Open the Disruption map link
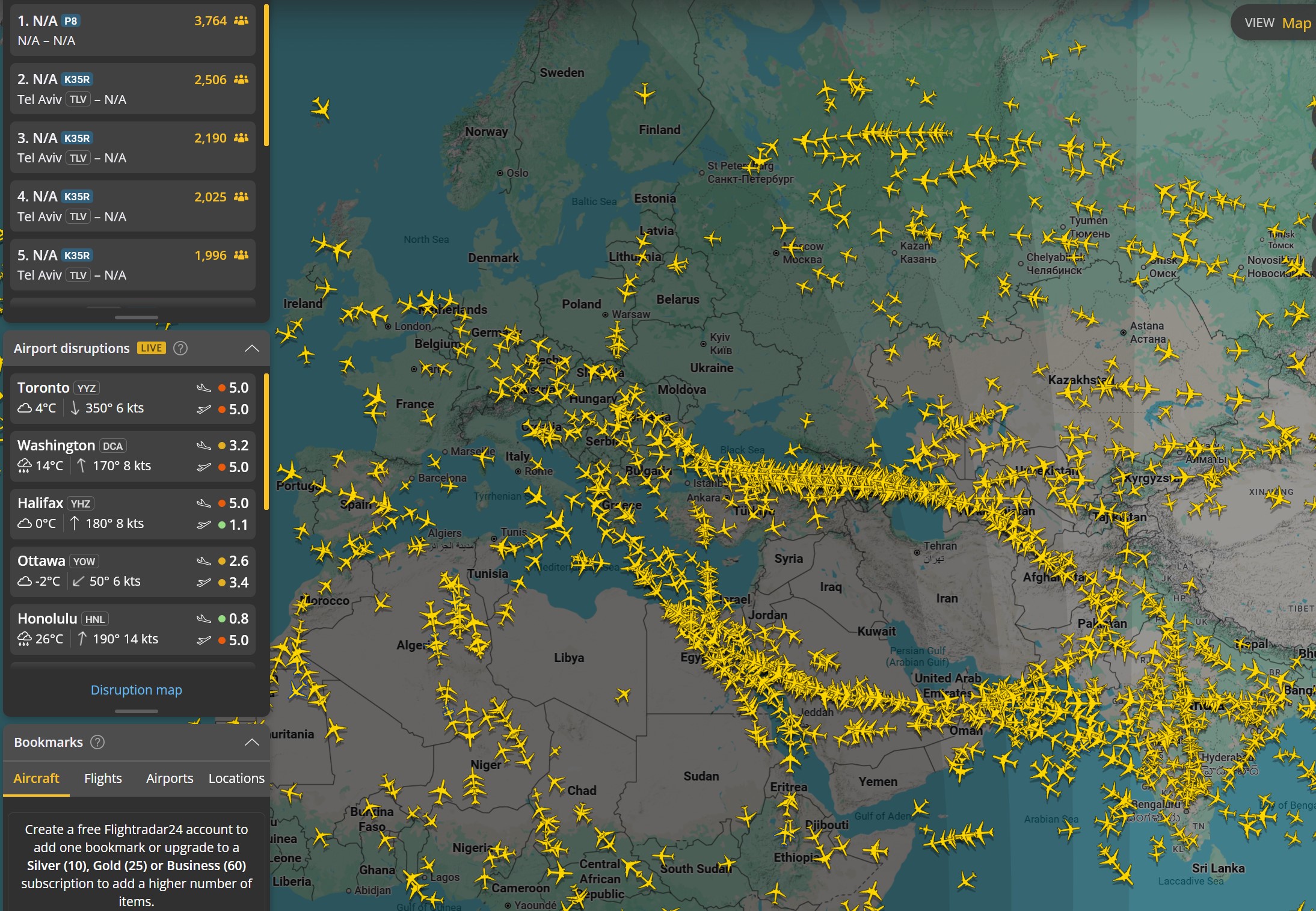Screen dimensions: 1316x911 click(x=136, y=690)
